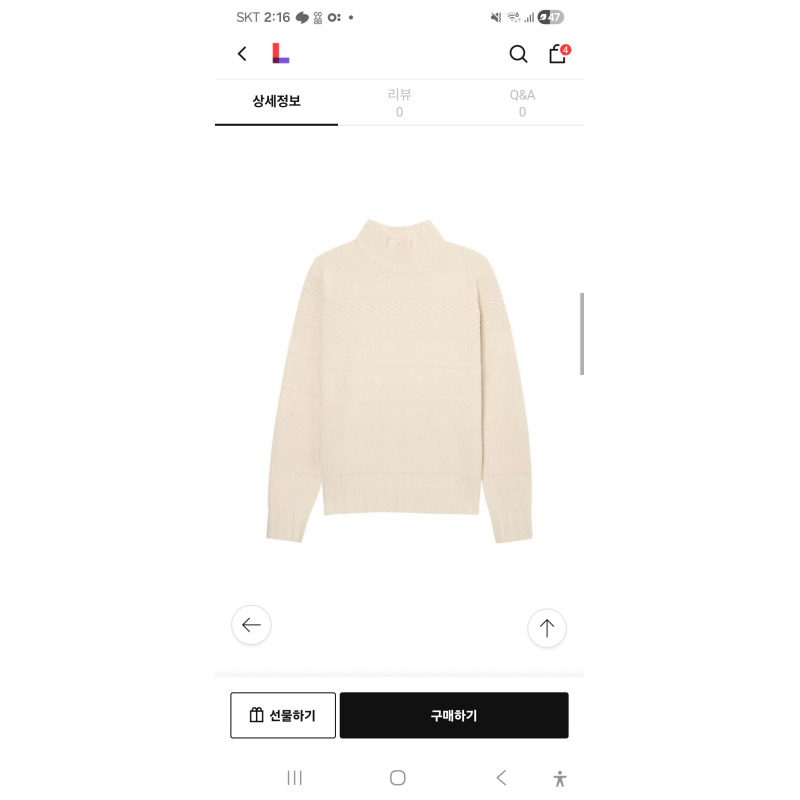Viewport: 800px width, 800px height.
Task: Switch to the 리뷰 tab
Action: (x=399, y=103)
